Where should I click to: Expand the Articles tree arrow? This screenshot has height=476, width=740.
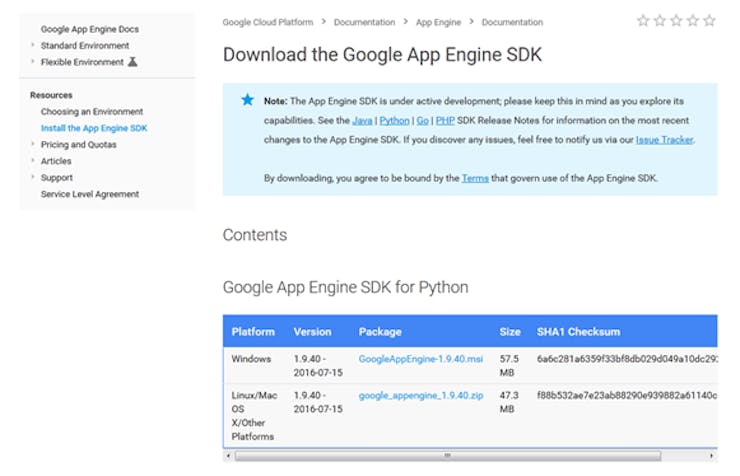[x=33, y=161]
